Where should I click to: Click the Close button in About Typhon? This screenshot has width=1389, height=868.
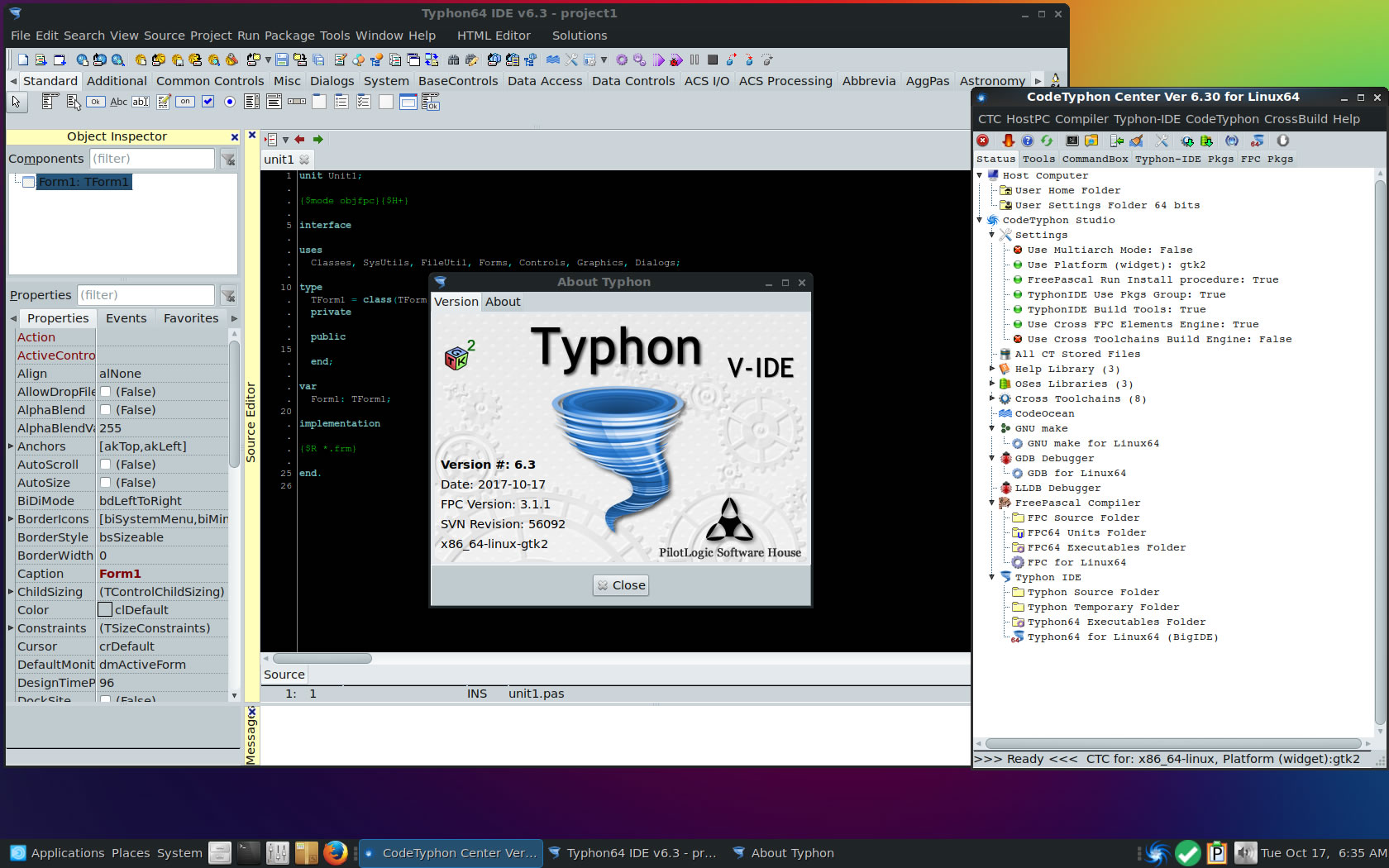(x=621, y=585)
